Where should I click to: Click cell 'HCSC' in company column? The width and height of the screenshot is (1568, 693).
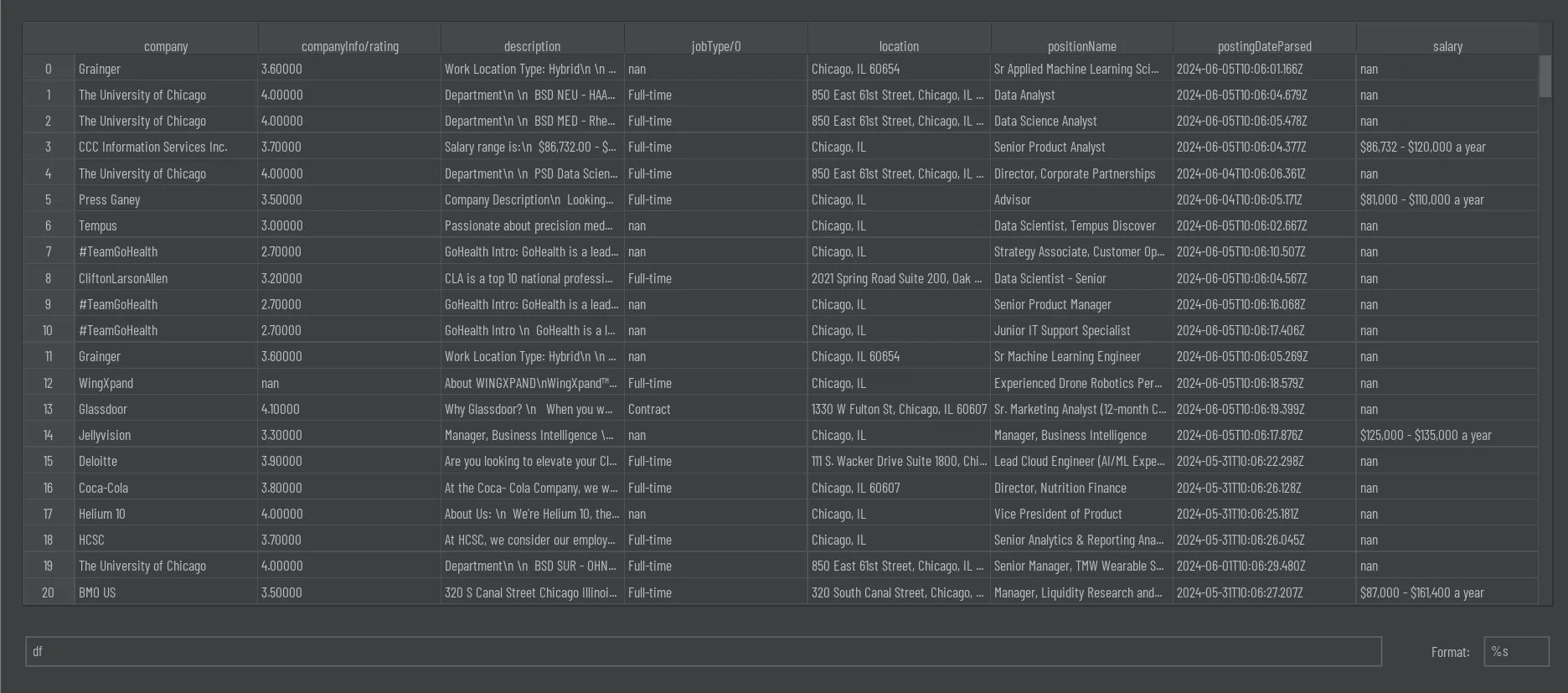point(166,540)
